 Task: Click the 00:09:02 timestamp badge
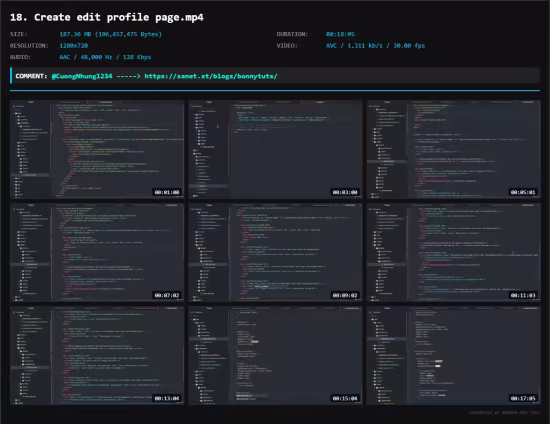345,295
